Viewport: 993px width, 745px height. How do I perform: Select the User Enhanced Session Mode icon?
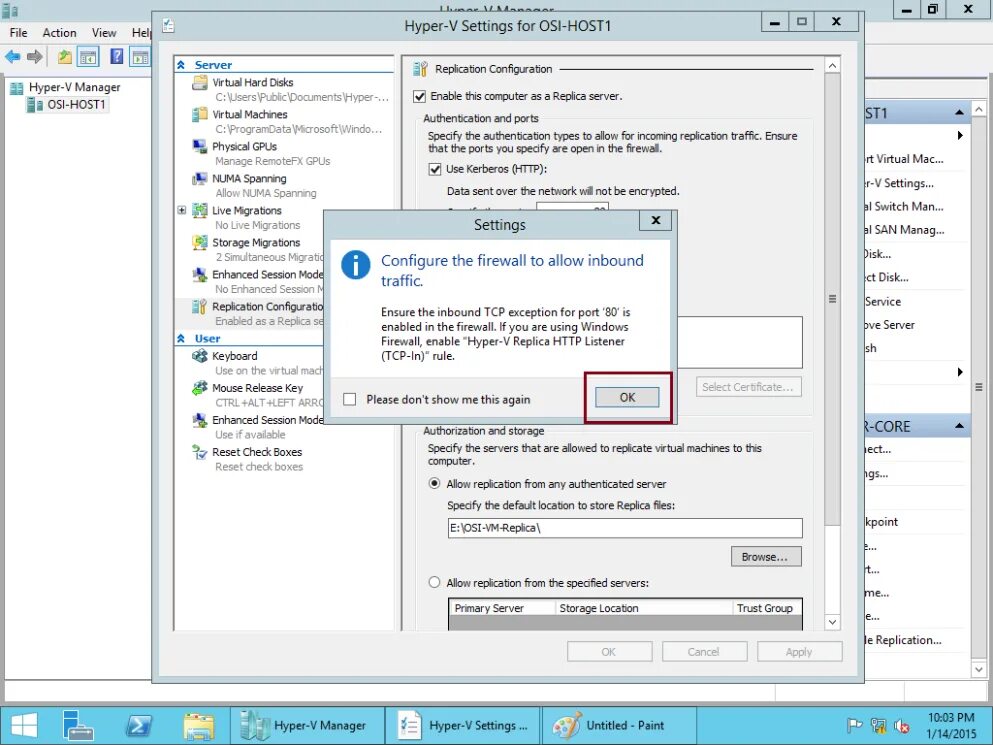click(x=199, y=420)
